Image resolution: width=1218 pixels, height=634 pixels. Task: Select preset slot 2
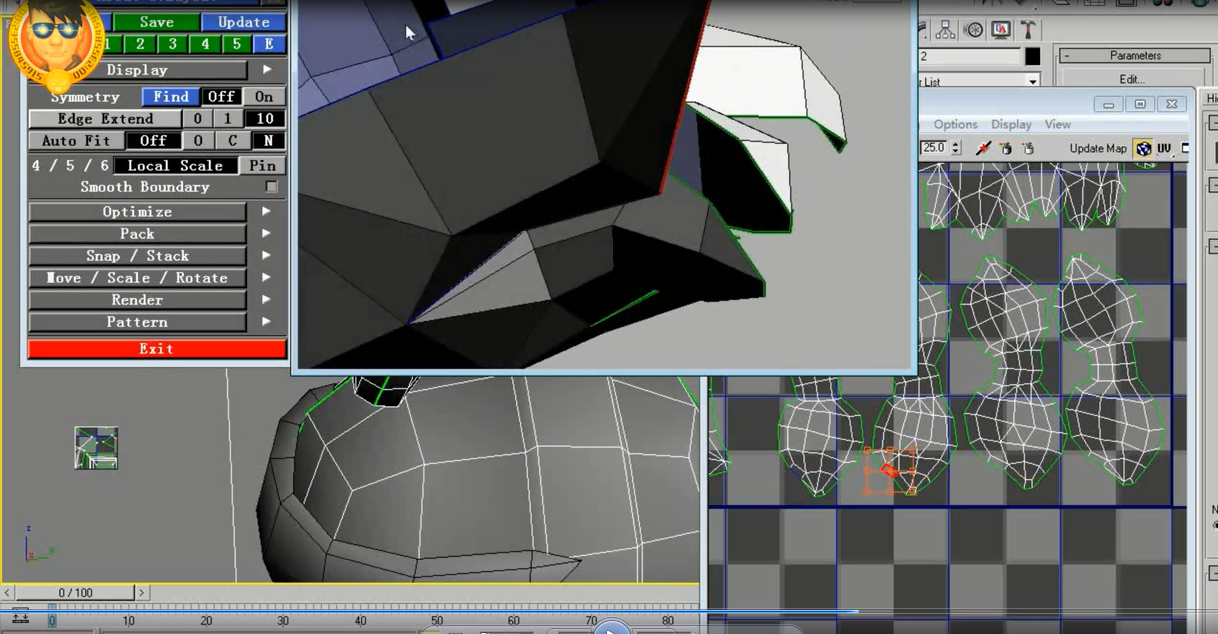pos(140,44)
